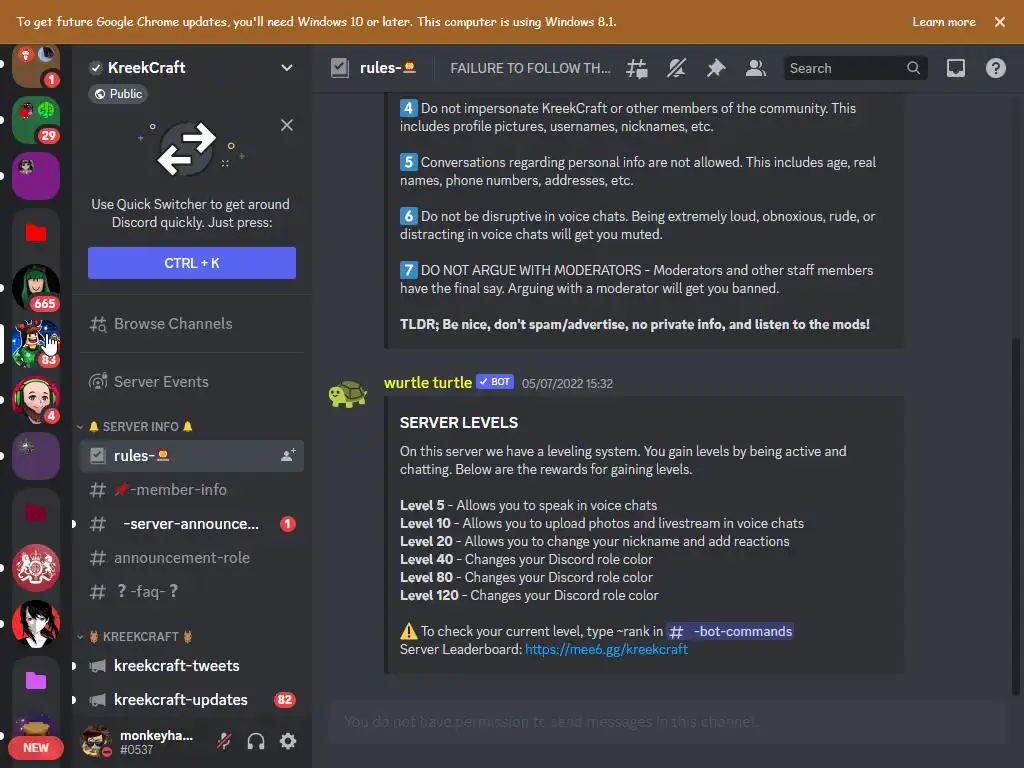Toggle deafen headphones icon
Viewport: 1024px width, 768px height.
256,741
